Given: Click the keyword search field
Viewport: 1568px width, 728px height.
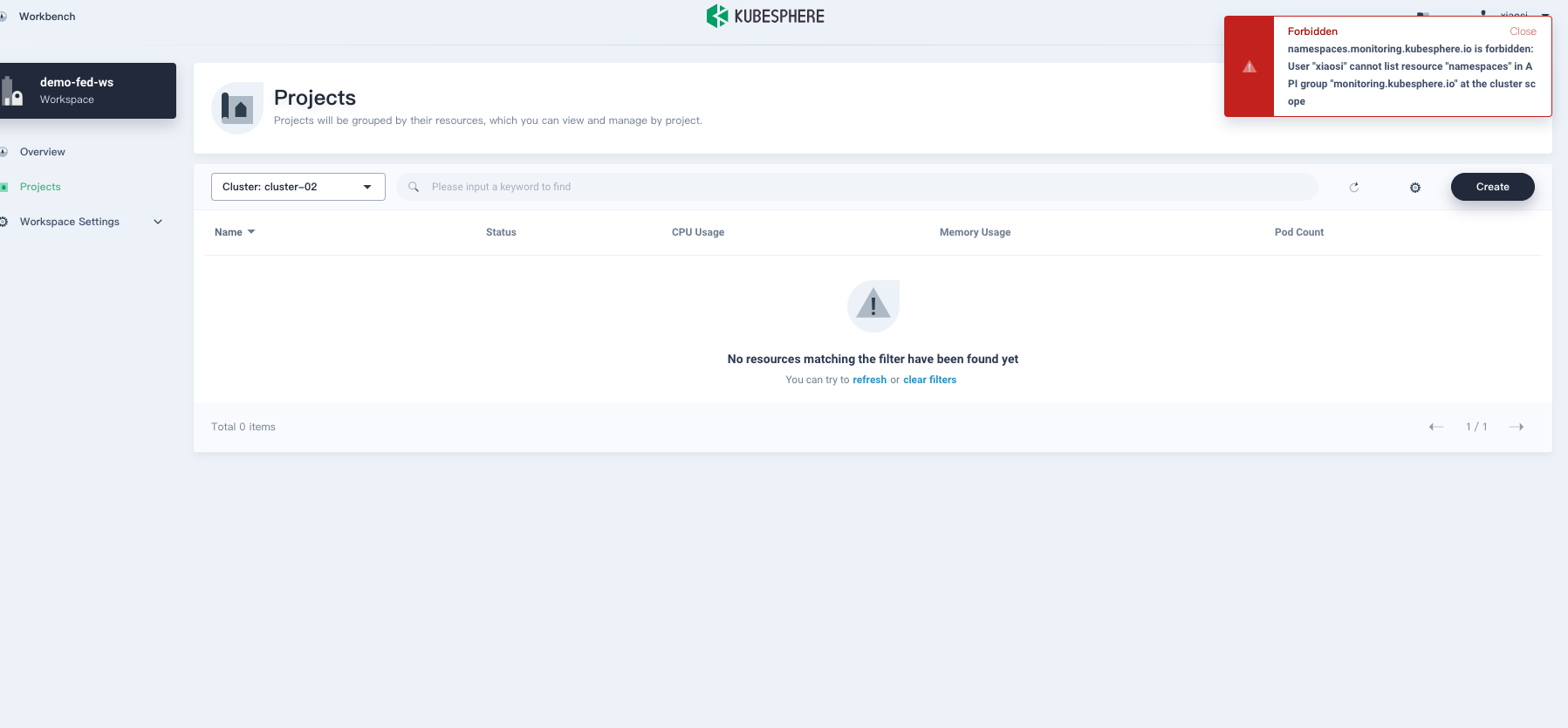Looking at the screenshot, I should coord(857,187).
